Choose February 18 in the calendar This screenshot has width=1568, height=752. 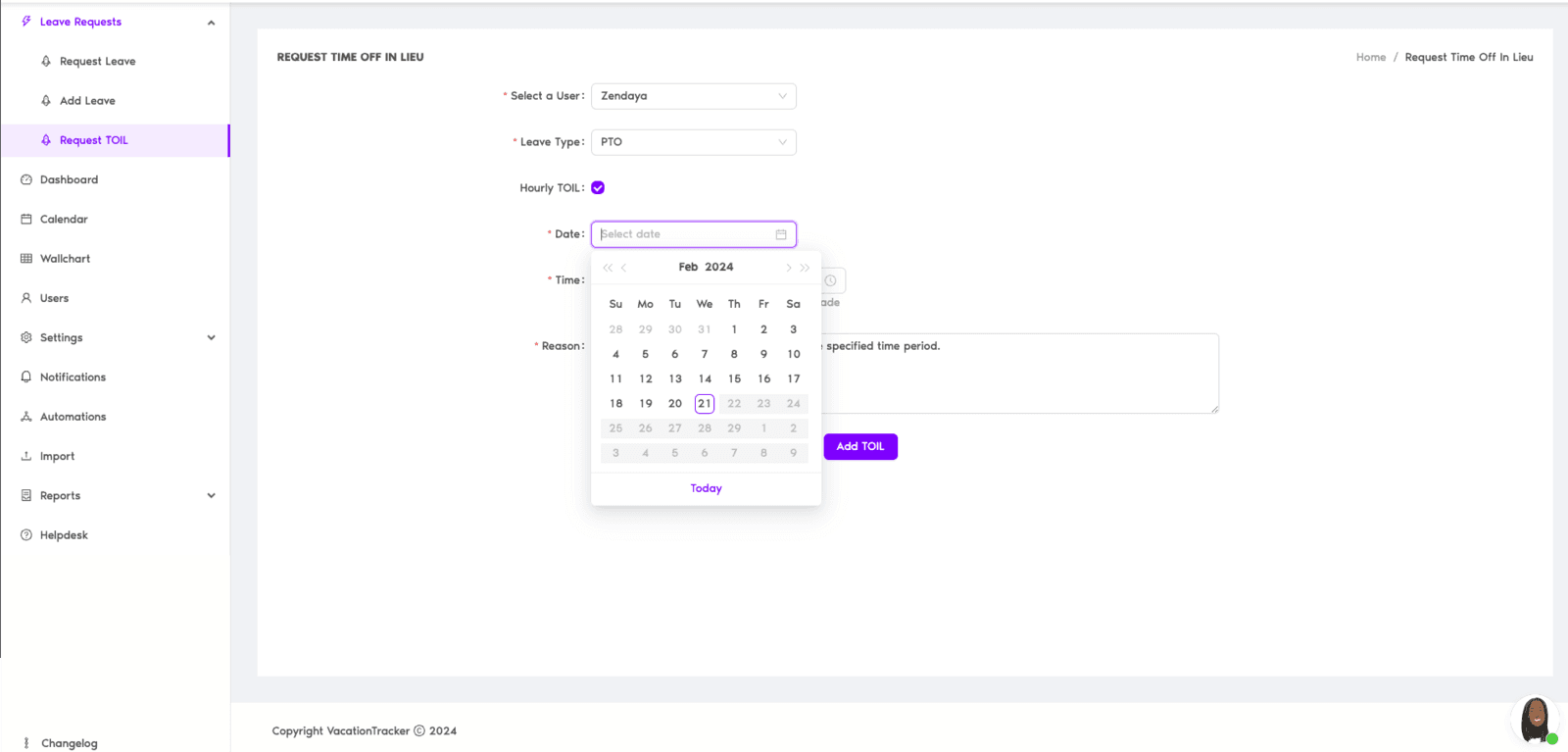coord(615,404)
